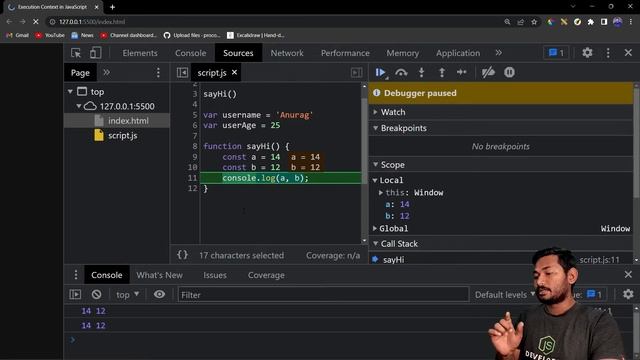Viewport: 640px width, 360px height.
Task: Toggle the device toolbar icon
Action: tap(96, 53)
